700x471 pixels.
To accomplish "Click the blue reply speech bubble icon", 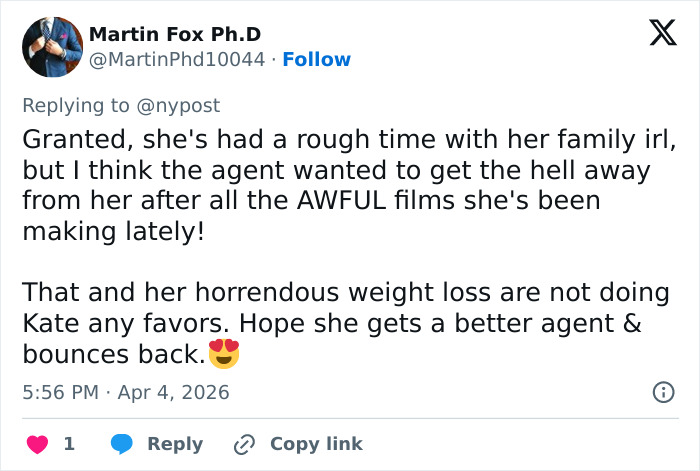I will [x=122, y=444].
